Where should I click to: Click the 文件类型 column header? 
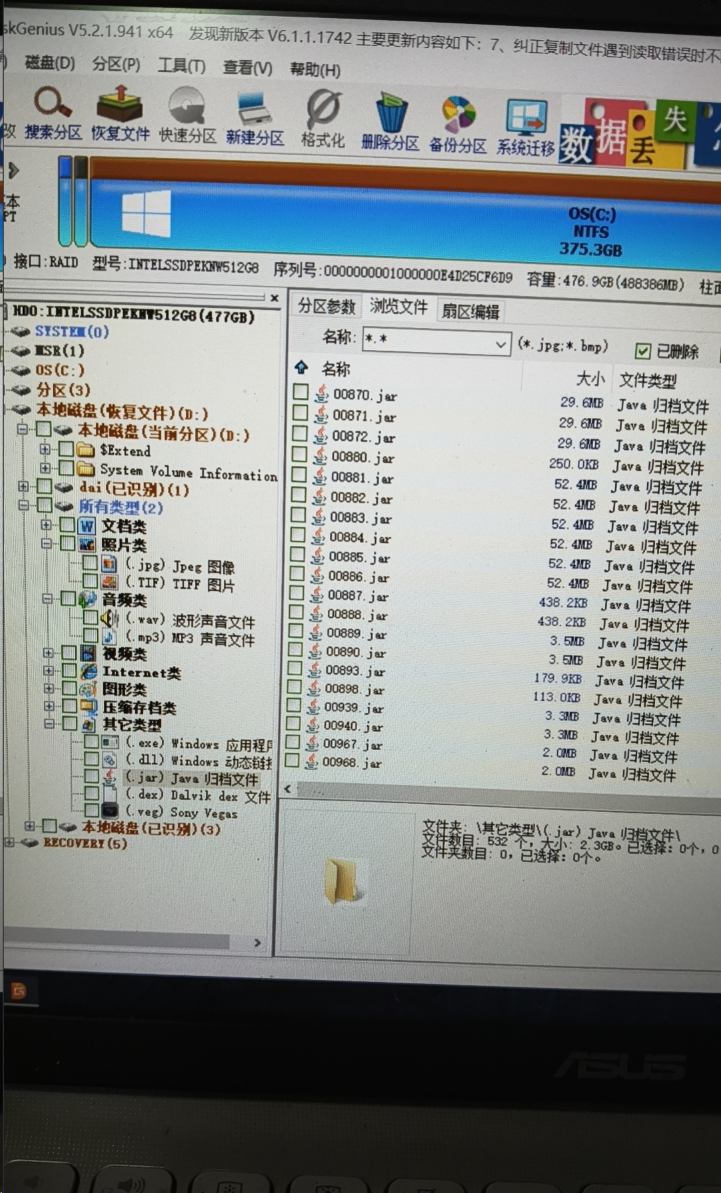(647, 380)
